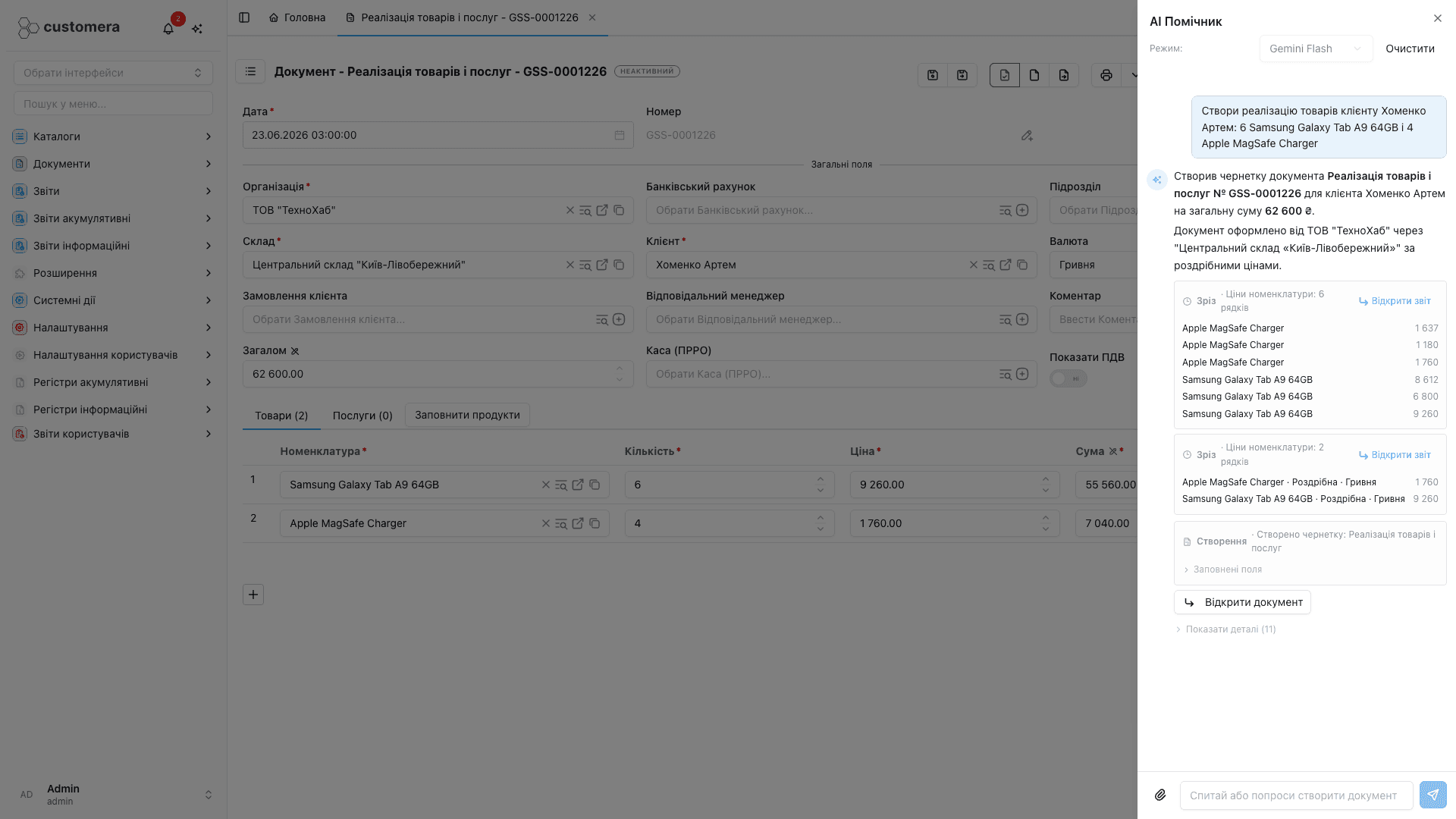Click the document export icon in toolbar

tap(1064, 75)
